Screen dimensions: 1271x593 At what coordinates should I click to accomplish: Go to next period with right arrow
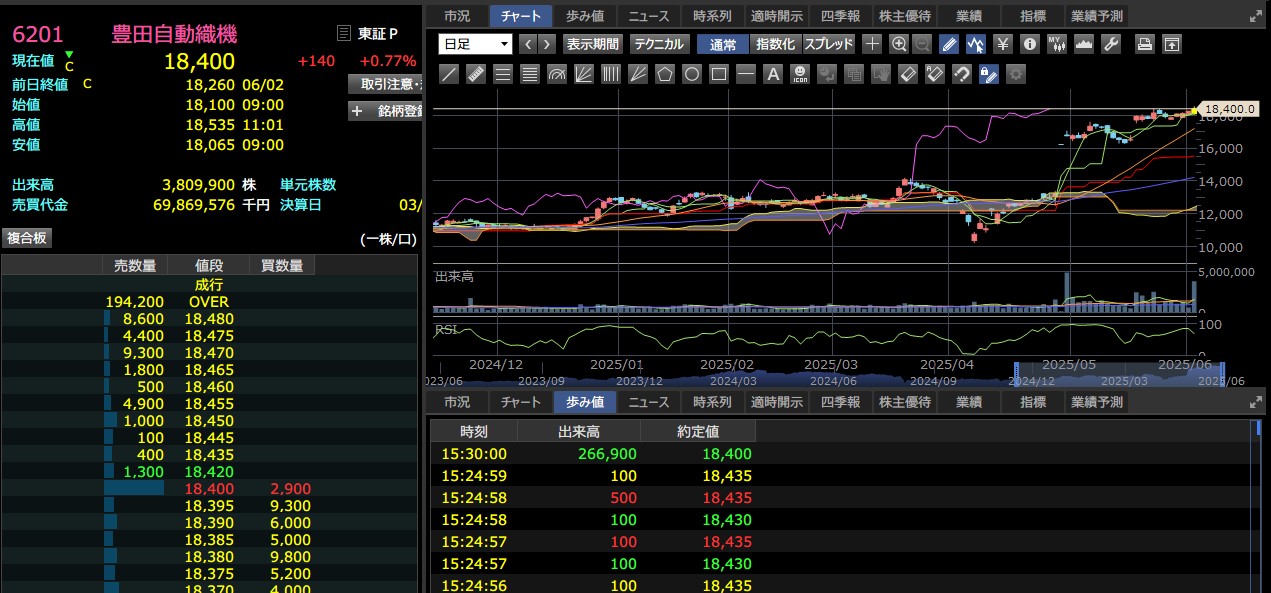point(548,44)
